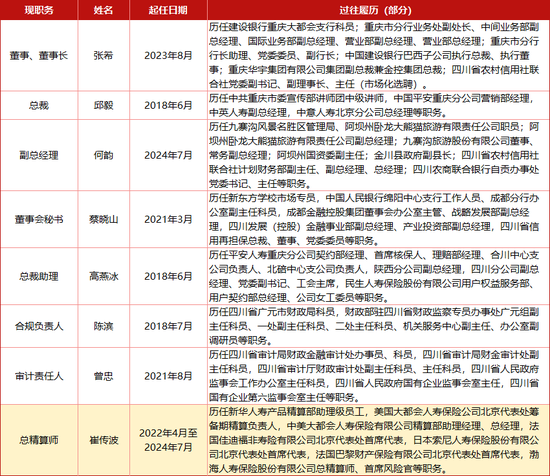Screen dimensions: 550x476
Task: Select the name cell 邱毅
Action: coord(103,105)
